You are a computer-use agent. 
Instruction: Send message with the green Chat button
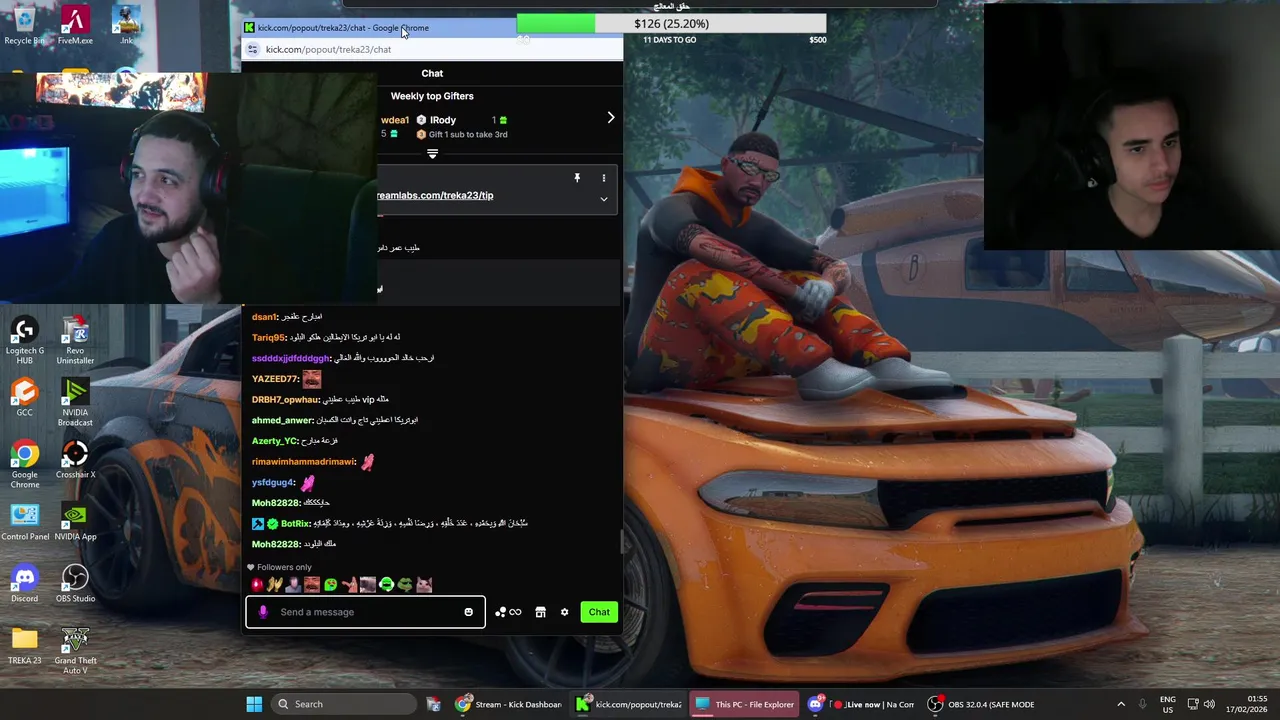(x=599, y=612)
